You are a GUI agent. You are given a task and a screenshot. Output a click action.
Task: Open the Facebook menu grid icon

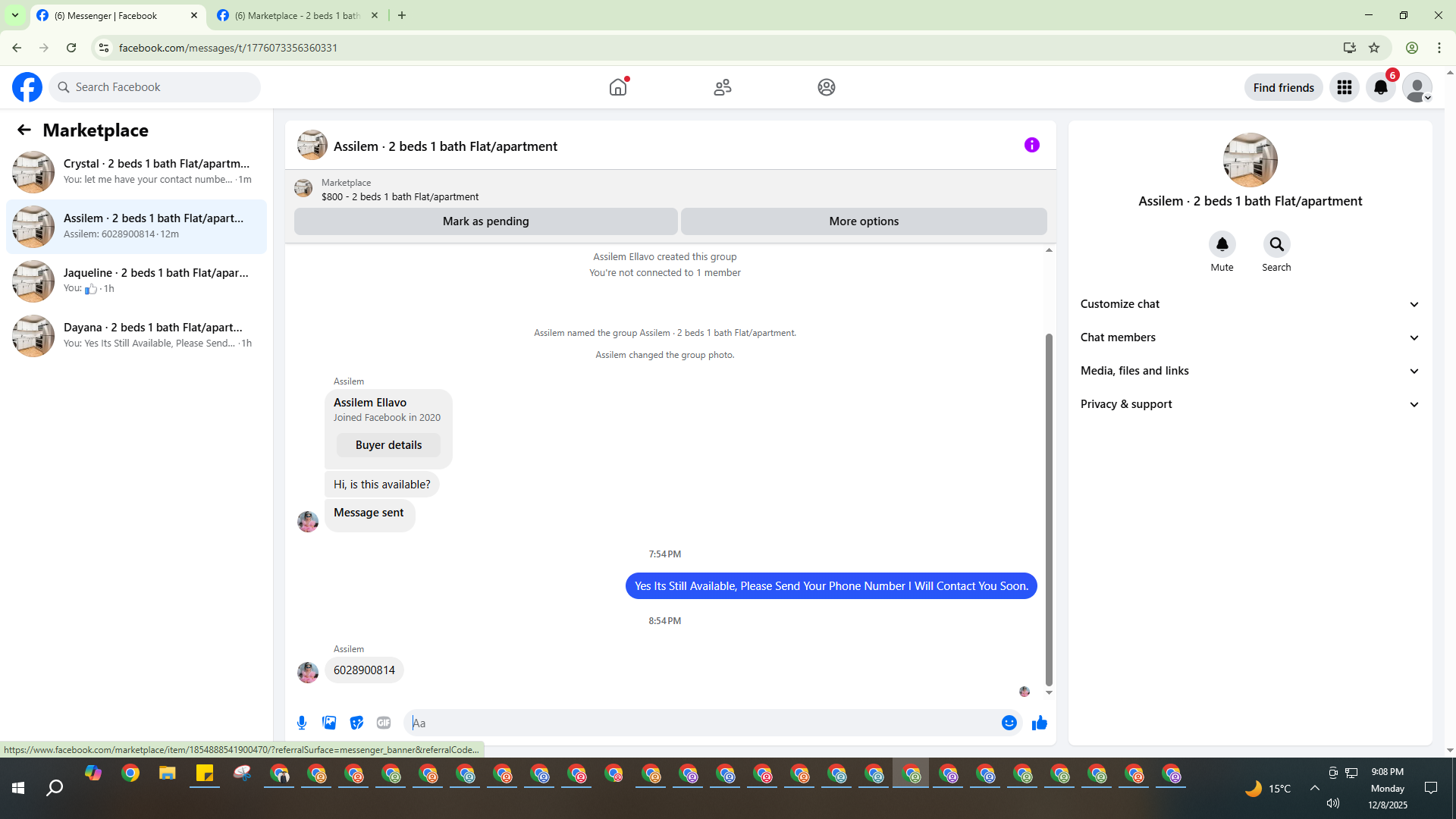(x=1345, y=87)
